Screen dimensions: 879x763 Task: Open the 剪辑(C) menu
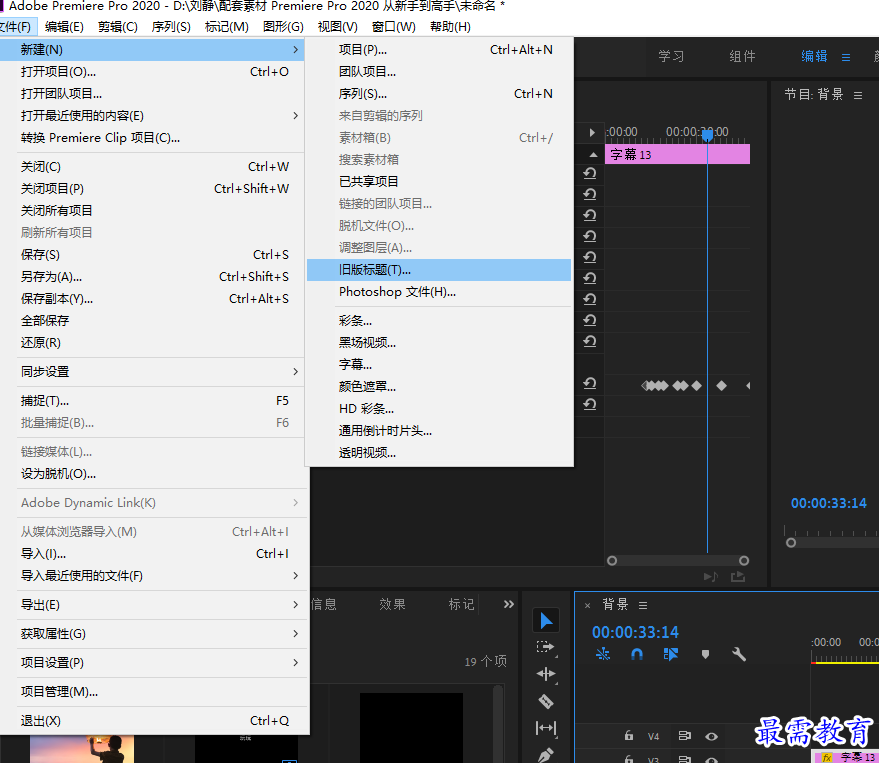click(118, 27)
